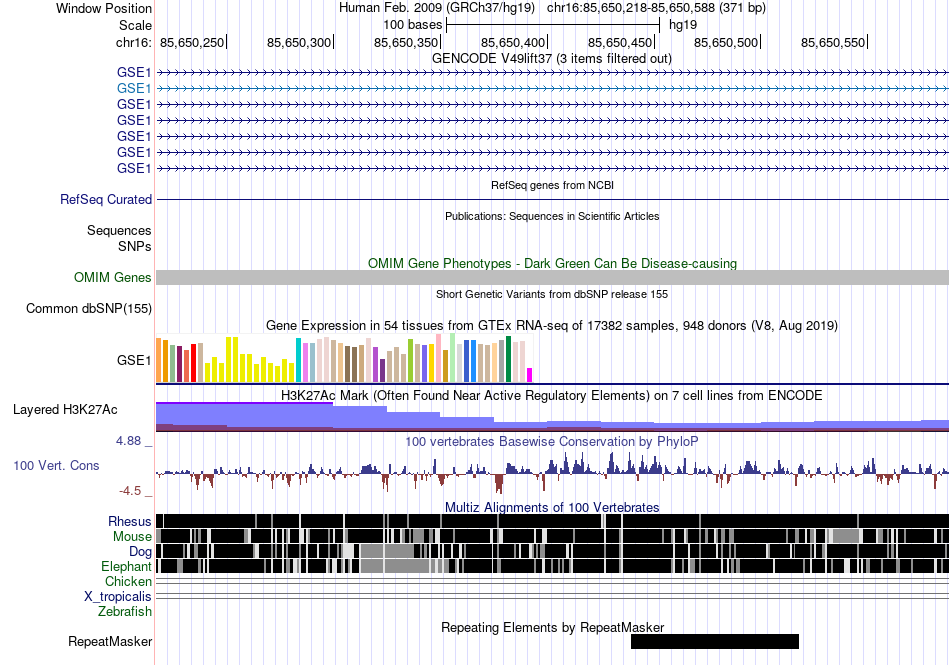Click the '100 bases' scale bar label
The width and height of the screenshot is (950, 665).
coord(412,25)
